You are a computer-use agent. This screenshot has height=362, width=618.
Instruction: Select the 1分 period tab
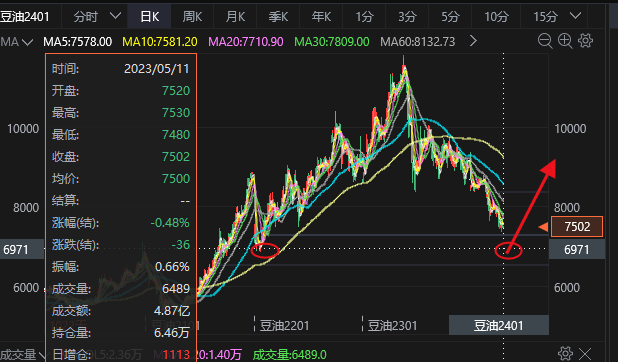[364, 17]
